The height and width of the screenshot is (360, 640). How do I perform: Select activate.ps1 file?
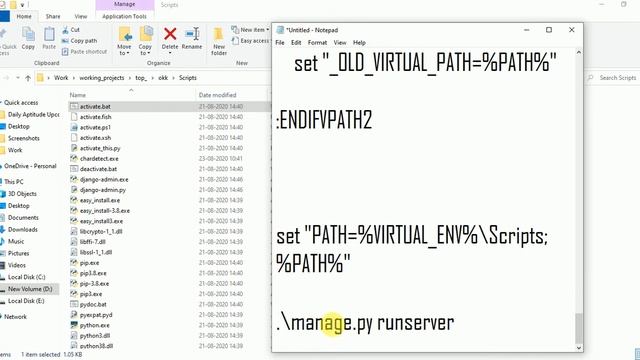(x=95, y=127)
